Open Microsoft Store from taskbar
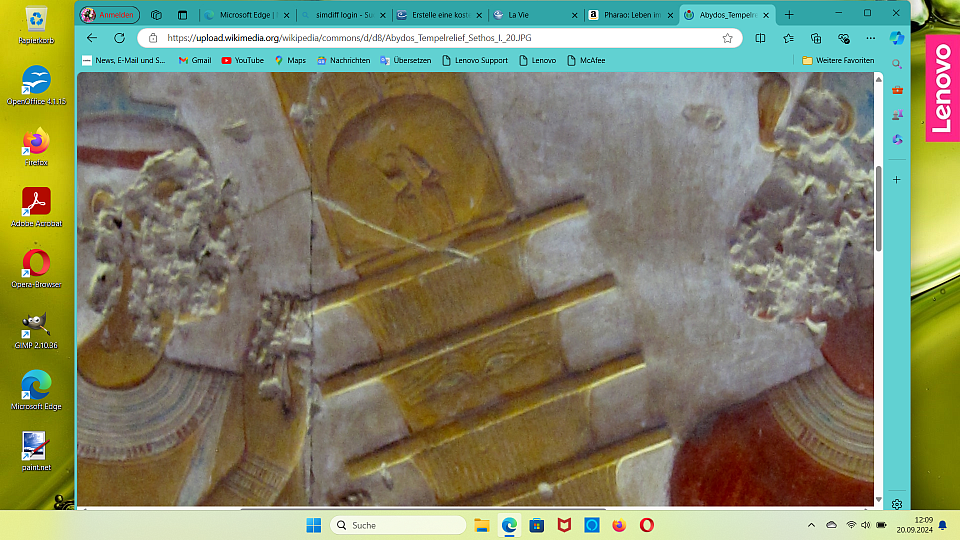 (536, 525)
